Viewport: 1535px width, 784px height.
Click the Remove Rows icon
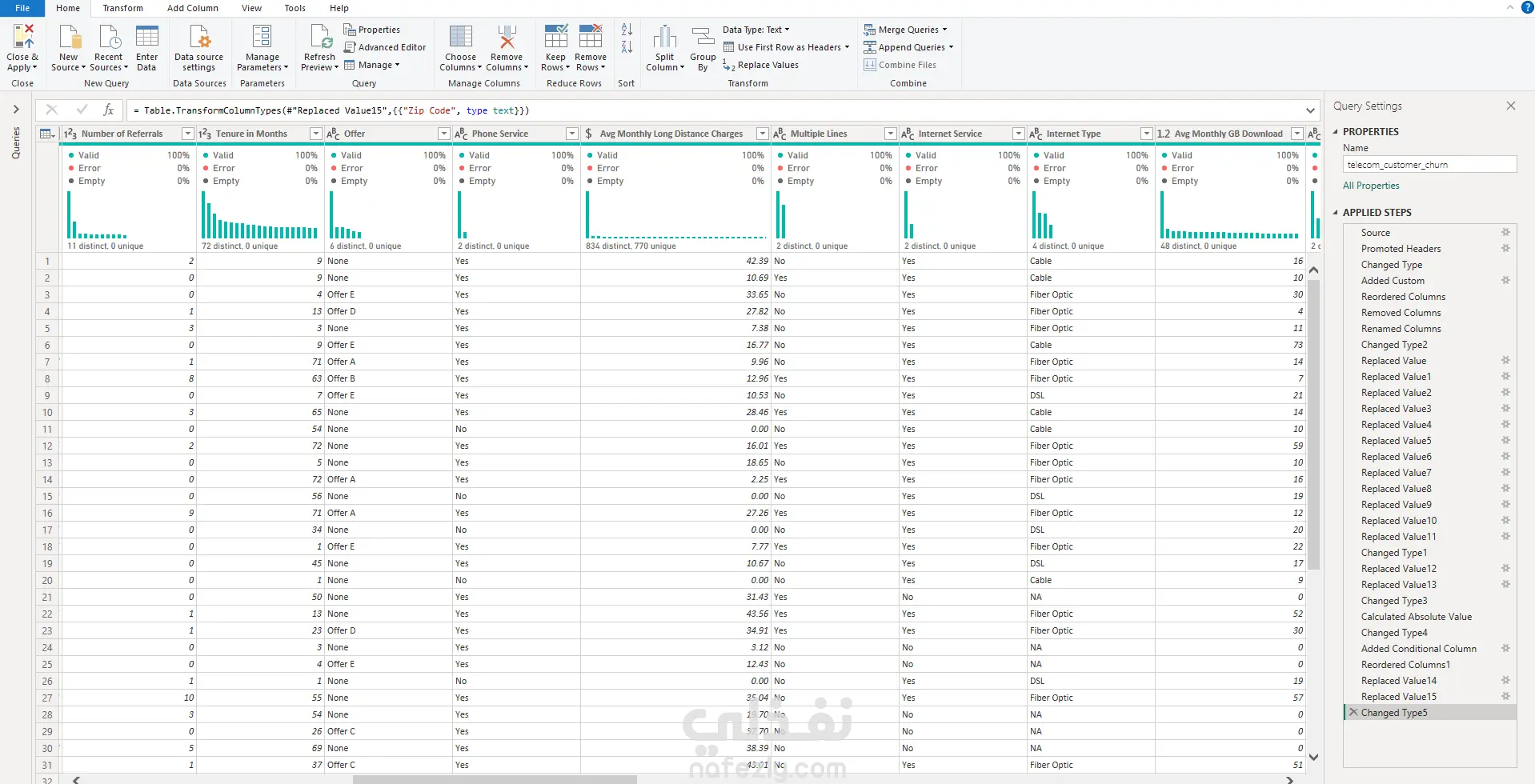[591, 37]
